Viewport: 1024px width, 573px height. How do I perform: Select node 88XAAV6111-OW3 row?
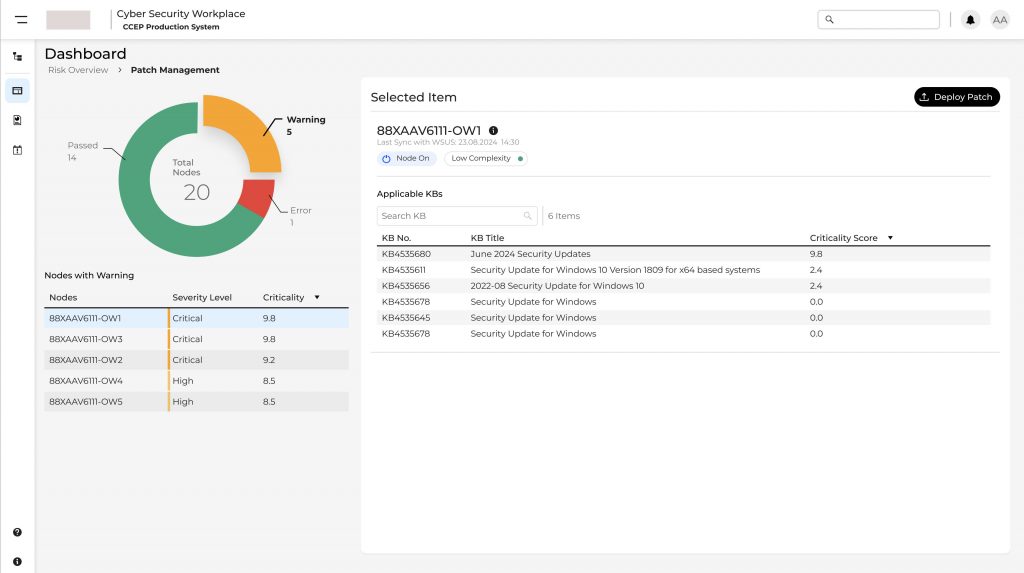coord(196,339)
